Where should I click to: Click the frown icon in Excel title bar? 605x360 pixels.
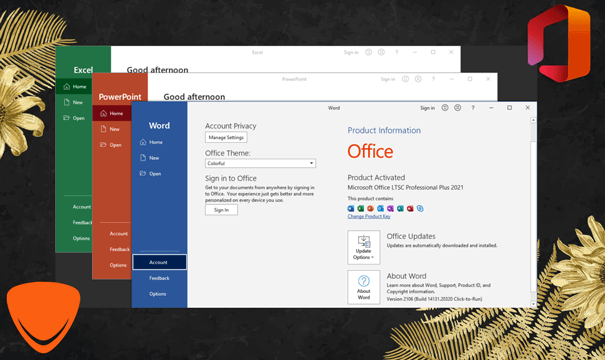[381, 52]
